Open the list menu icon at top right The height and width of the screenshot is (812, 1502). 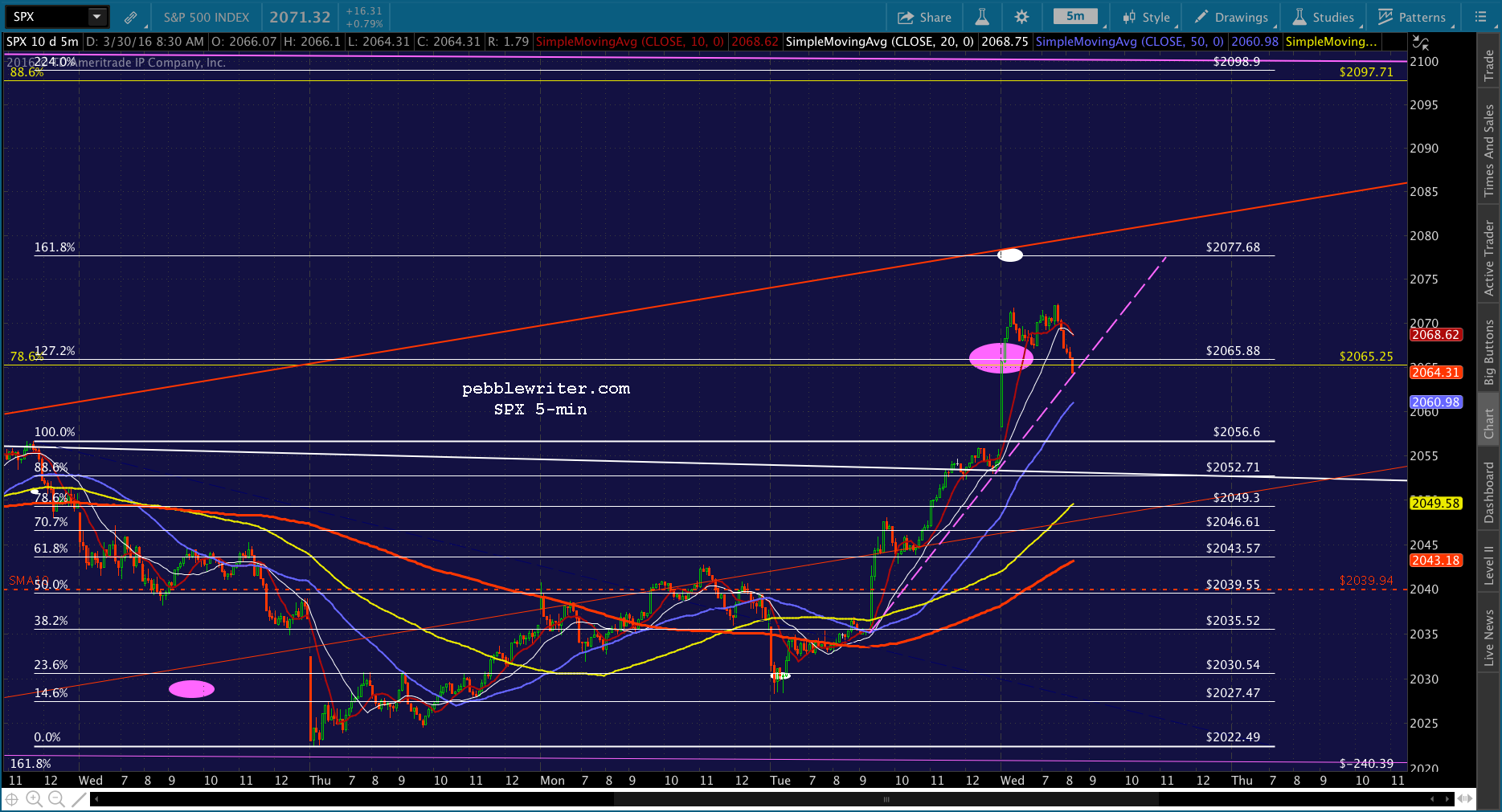(1480, 17)
